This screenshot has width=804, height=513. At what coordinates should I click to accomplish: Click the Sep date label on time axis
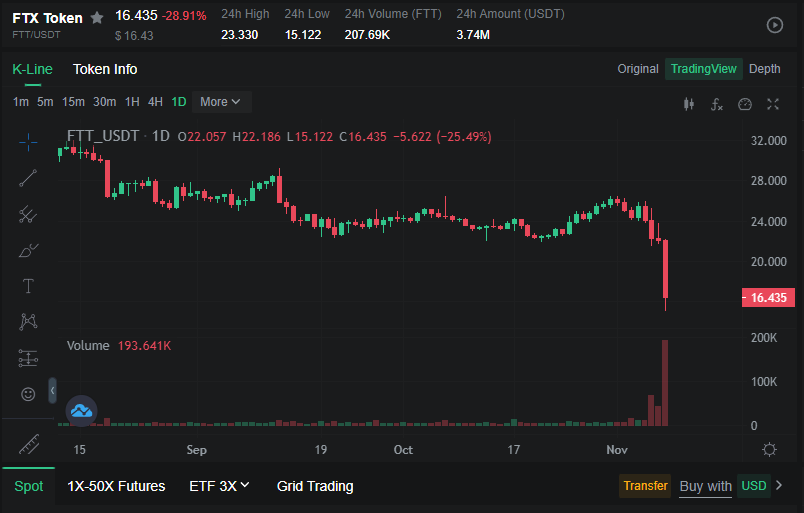[x=196, y=450]
